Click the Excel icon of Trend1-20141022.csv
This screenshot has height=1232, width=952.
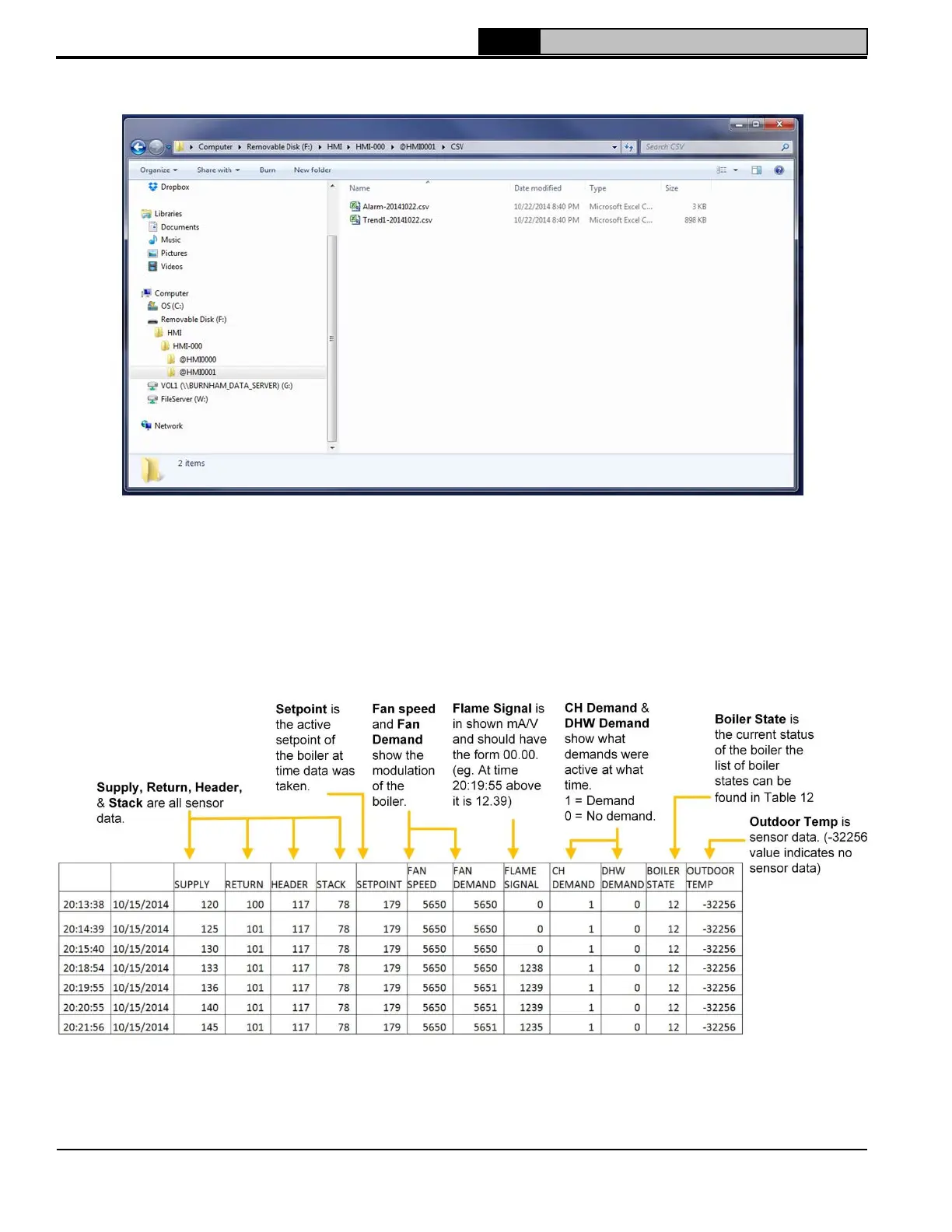pos(355,220)
